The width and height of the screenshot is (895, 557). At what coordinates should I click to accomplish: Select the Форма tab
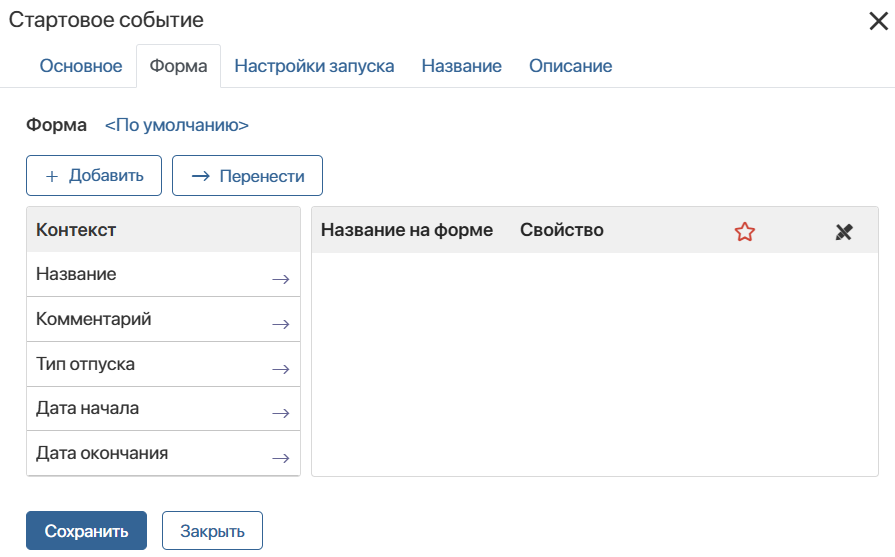(x=178, y=66)
